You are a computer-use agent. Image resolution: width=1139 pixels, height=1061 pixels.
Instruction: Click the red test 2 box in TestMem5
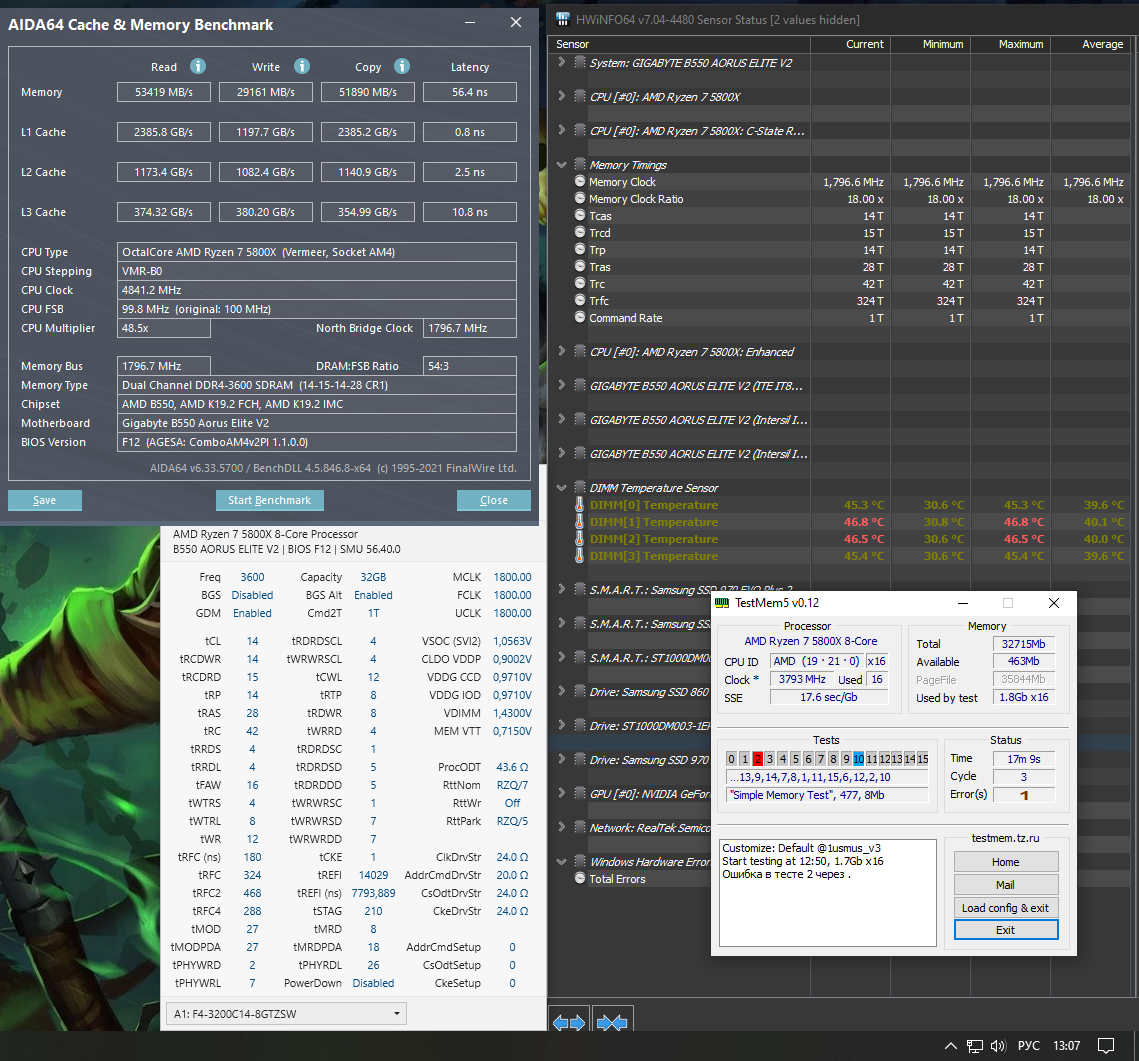tap(757, 759)
